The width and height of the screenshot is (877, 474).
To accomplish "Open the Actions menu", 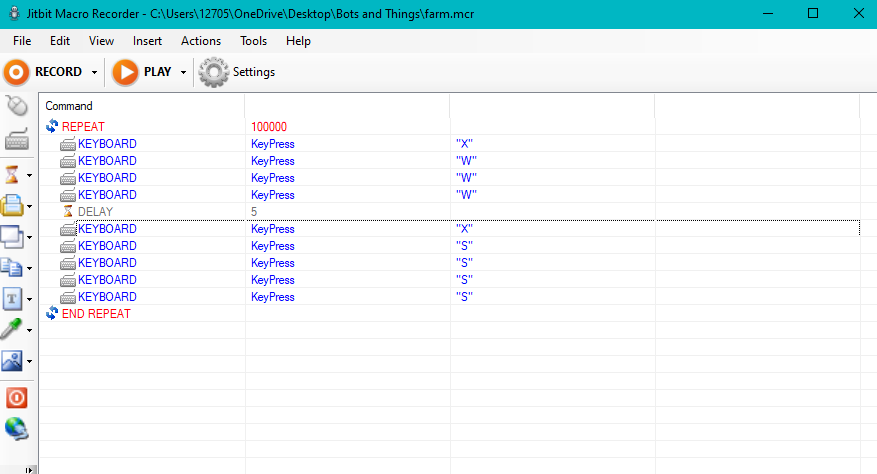I will point(201,41).
